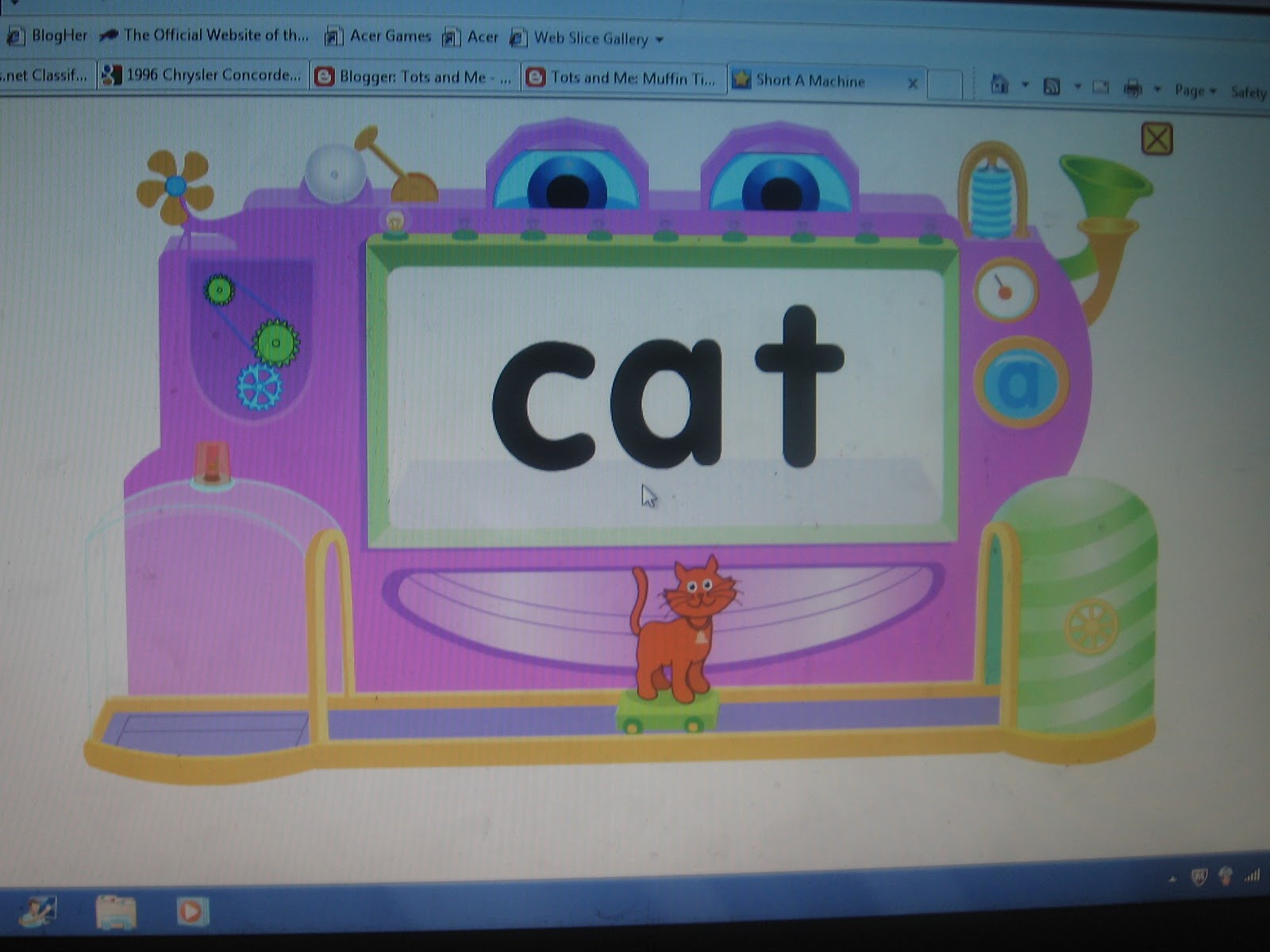
Task: Show hidden system tray icons
Action: (x=1172, y=877)
